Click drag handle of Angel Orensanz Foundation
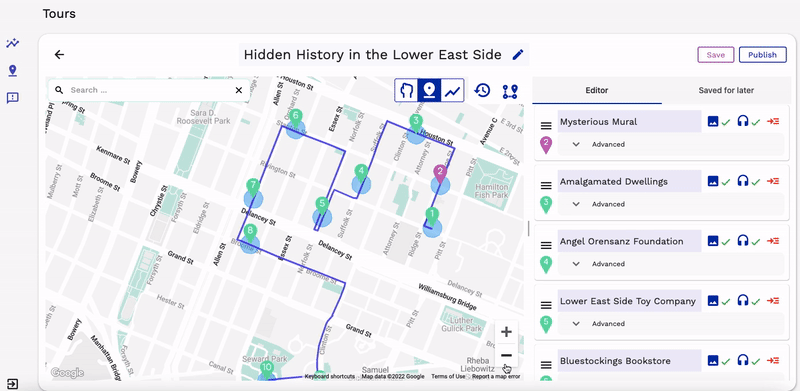The width and height of the screenshot is (800, 391). click(x=546, y=245)
